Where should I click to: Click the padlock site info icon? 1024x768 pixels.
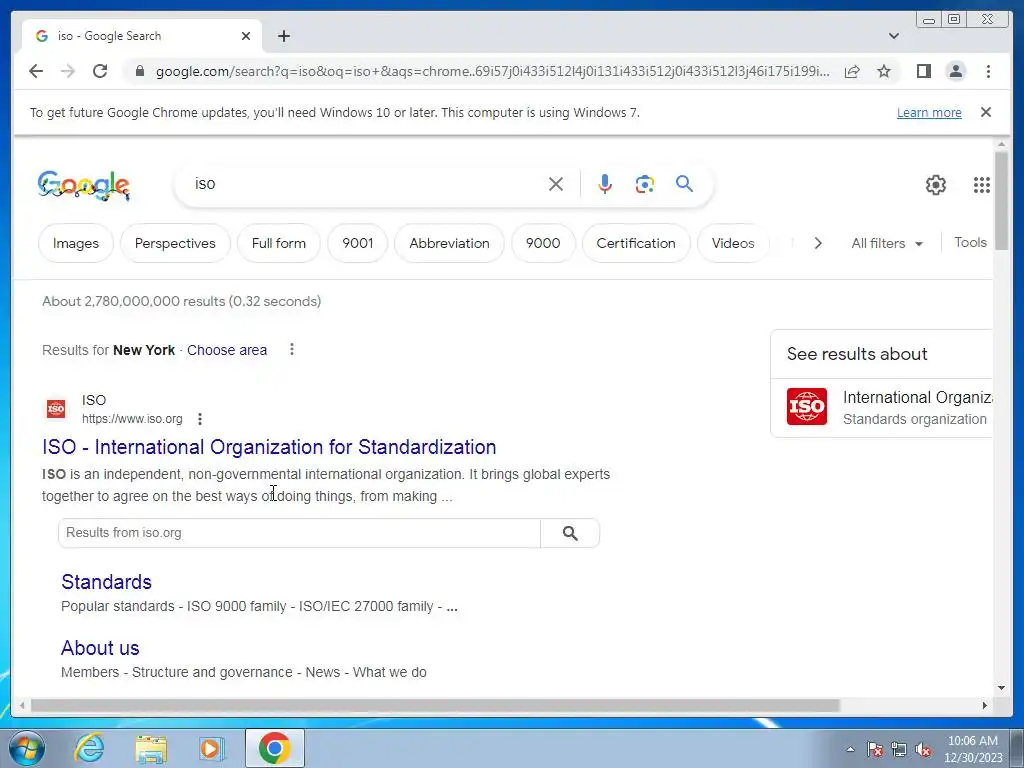(139, 71)
